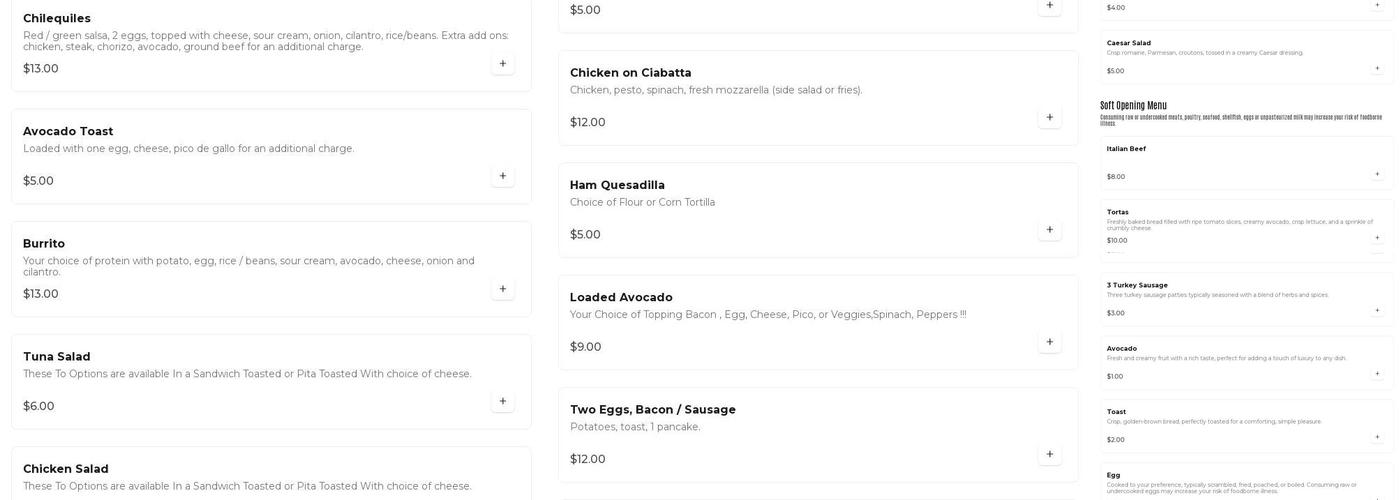
Task: Add the $1.00 Avocado side item
Action: tap(1377, 374)
